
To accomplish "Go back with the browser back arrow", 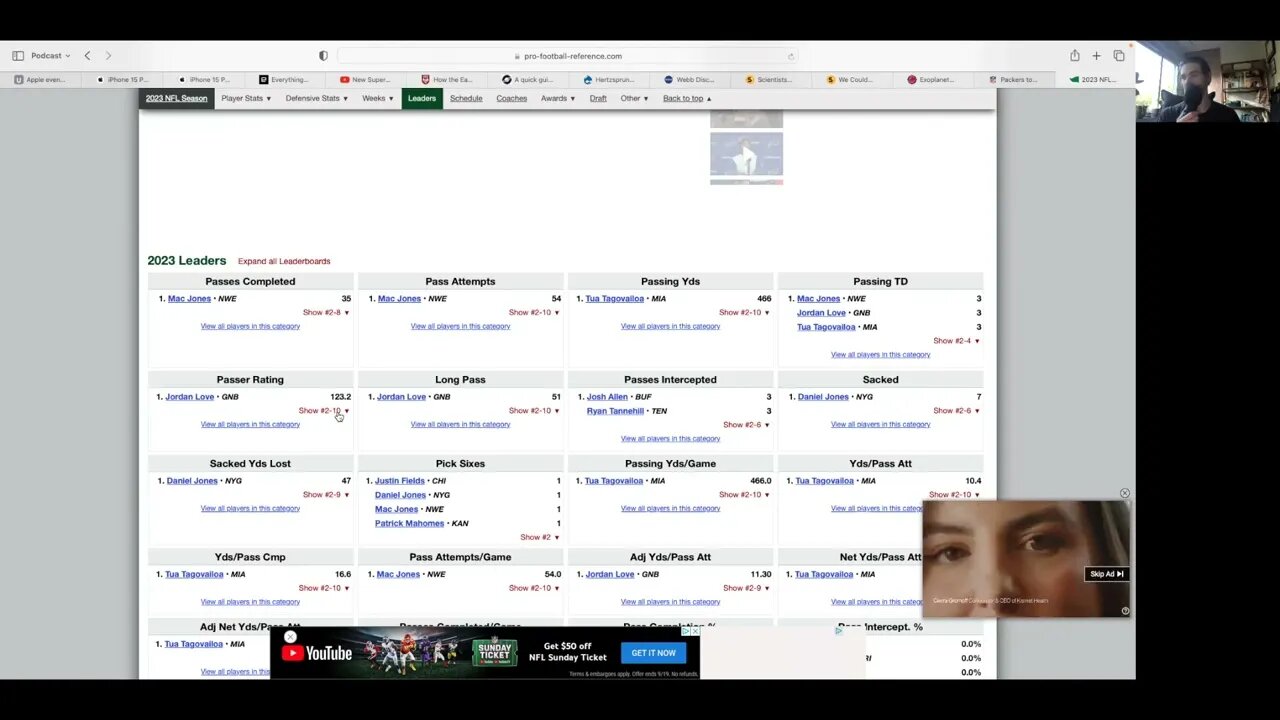I will 87,56.
